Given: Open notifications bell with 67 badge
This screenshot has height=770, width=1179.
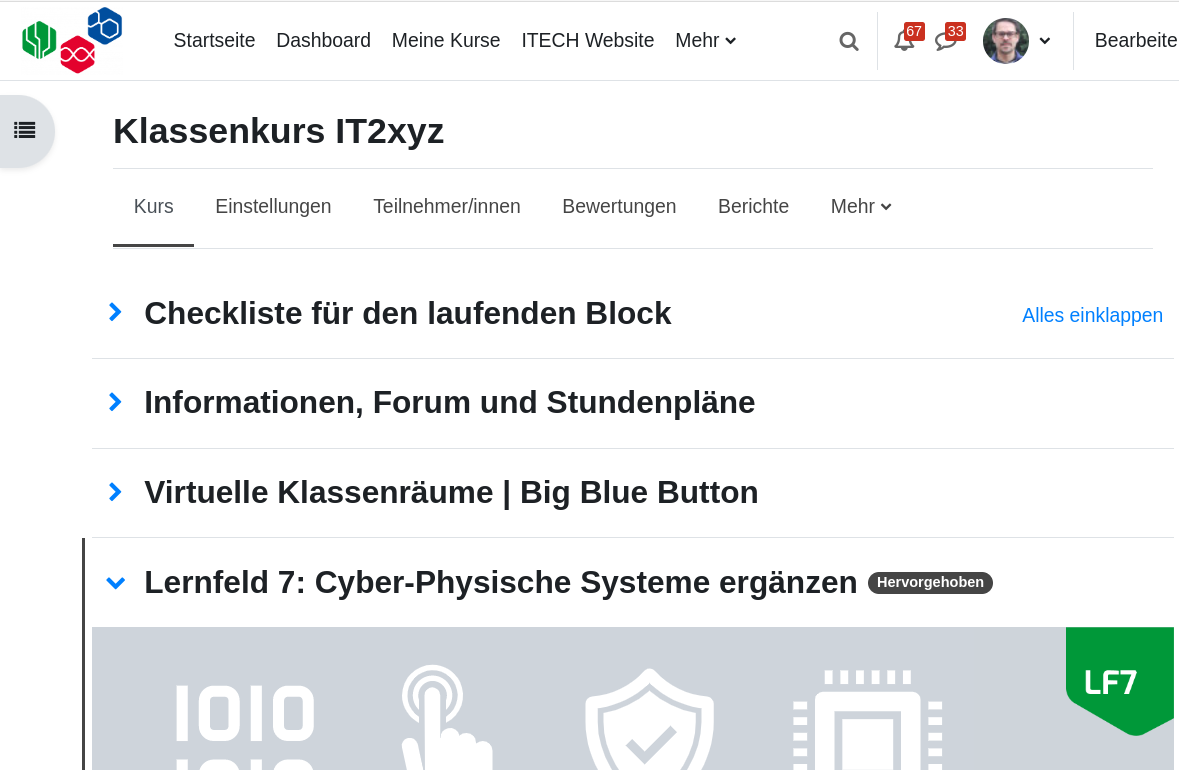Looking at the screenshot, I should [905, 41].
